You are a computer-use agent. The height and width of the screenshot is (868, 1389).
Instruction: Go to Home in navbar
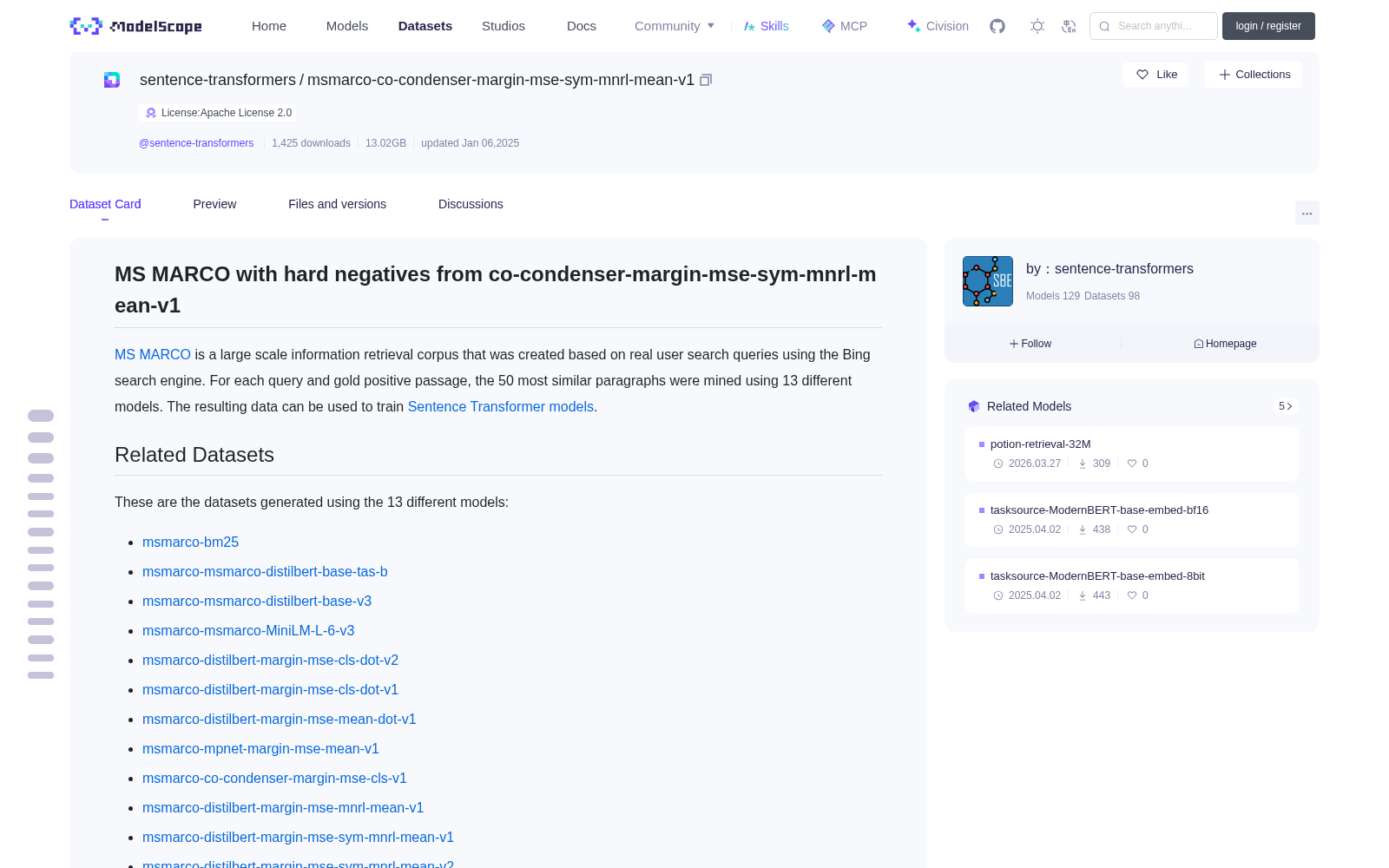click(x=269, y=26)
